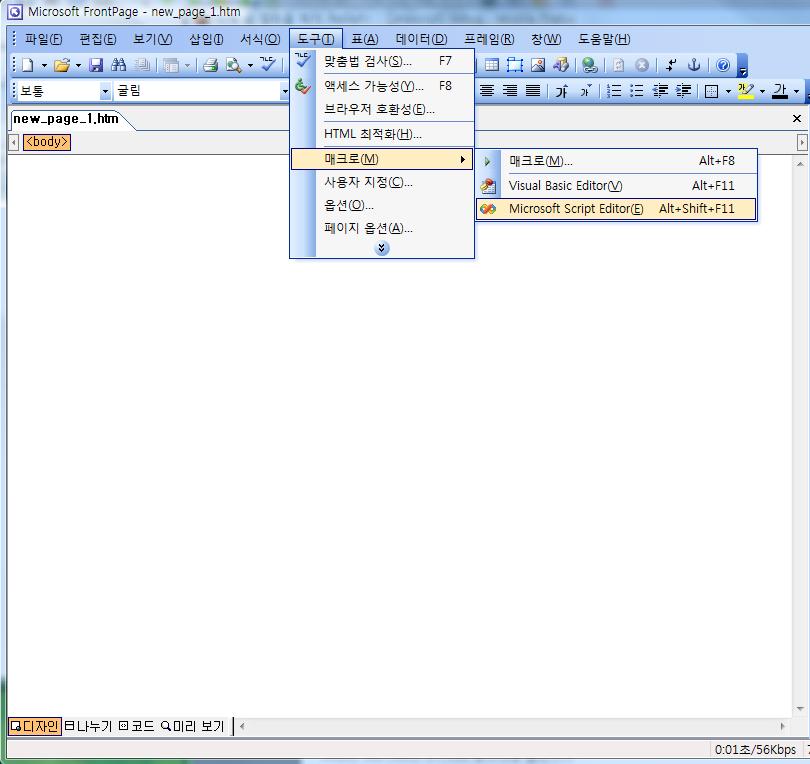
Task: Click the Open folder icon
Action: coord(61,65)
